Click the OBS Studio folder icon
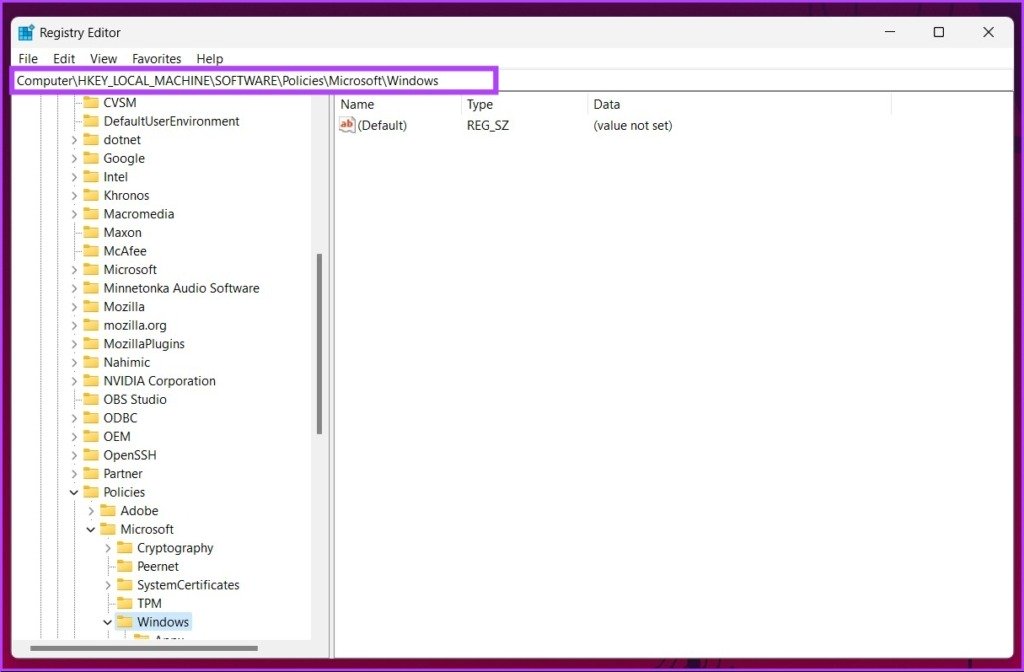This screenshot has height=672, width=1024. pos(91,399)
